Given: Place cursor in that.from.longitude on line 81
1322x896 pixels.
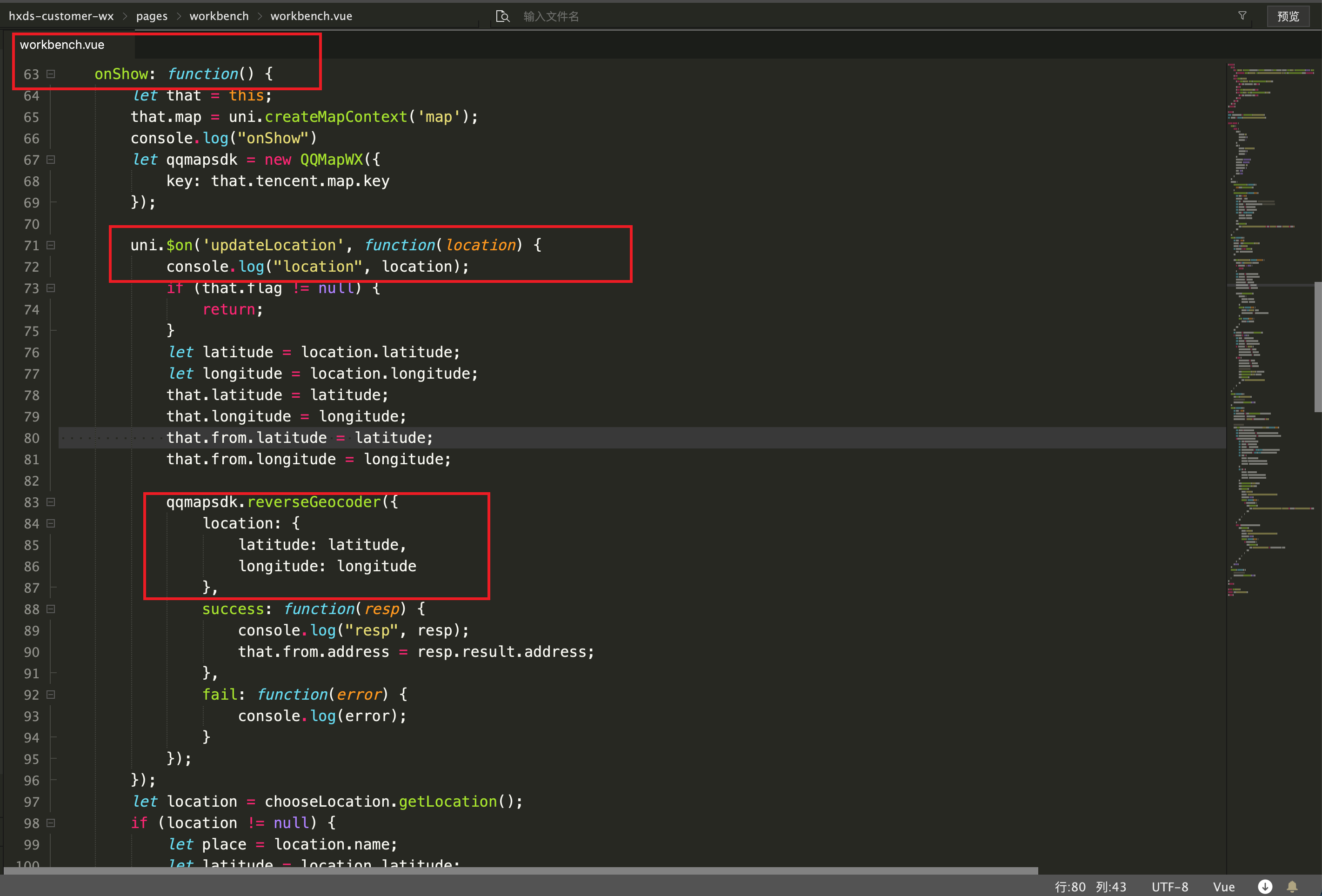Looking at the screenshot, I should [251, 459].
